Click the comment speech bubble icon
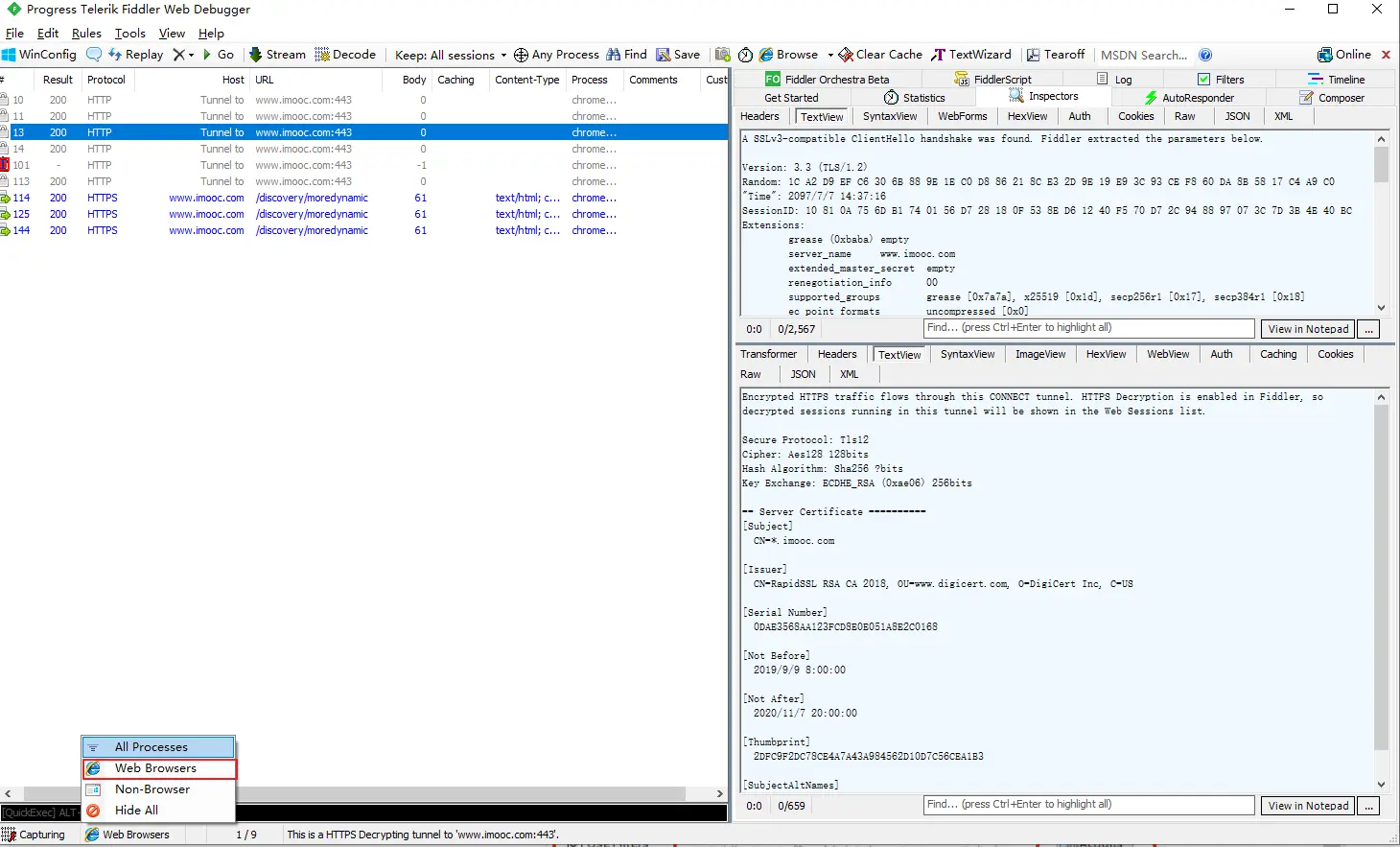The width and height of the screenshot is (1400, 847). point(93,55)
